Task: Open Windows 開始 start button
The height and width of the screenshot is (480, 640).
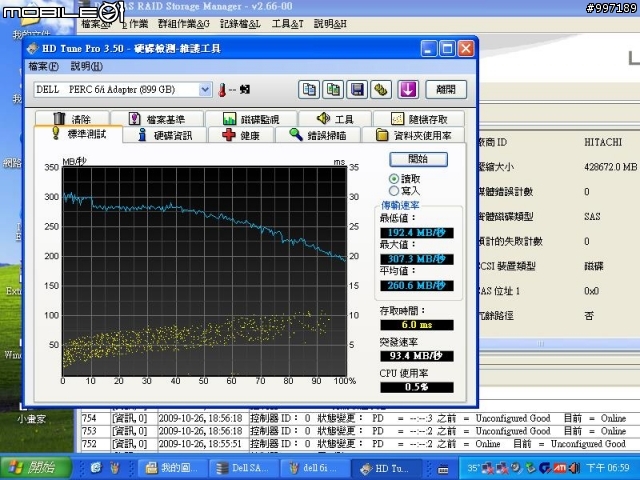Action: pos(36,467)
